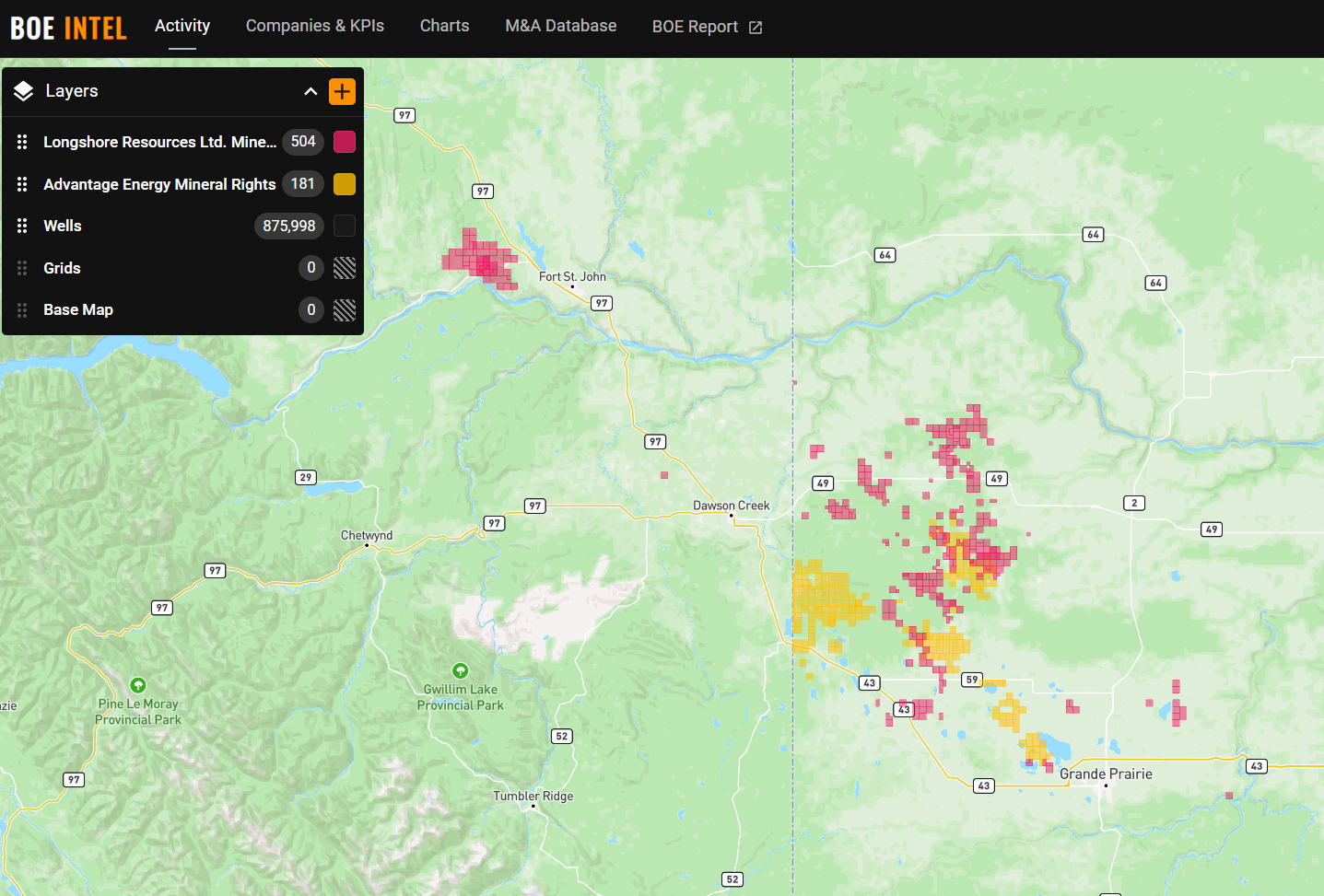Switch to the Charts tab

tap(445, 26)
